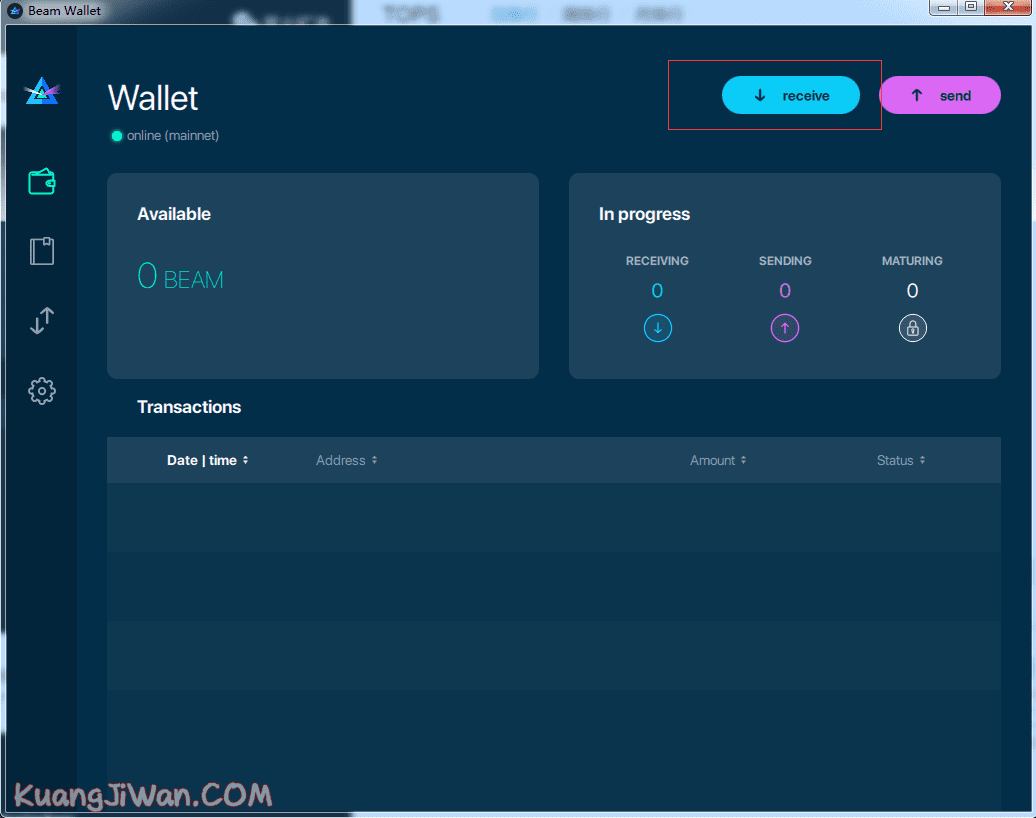Open wallet Settings via gear icon
This screenshot has height=818, width=1036.
[x=41, y=391]
